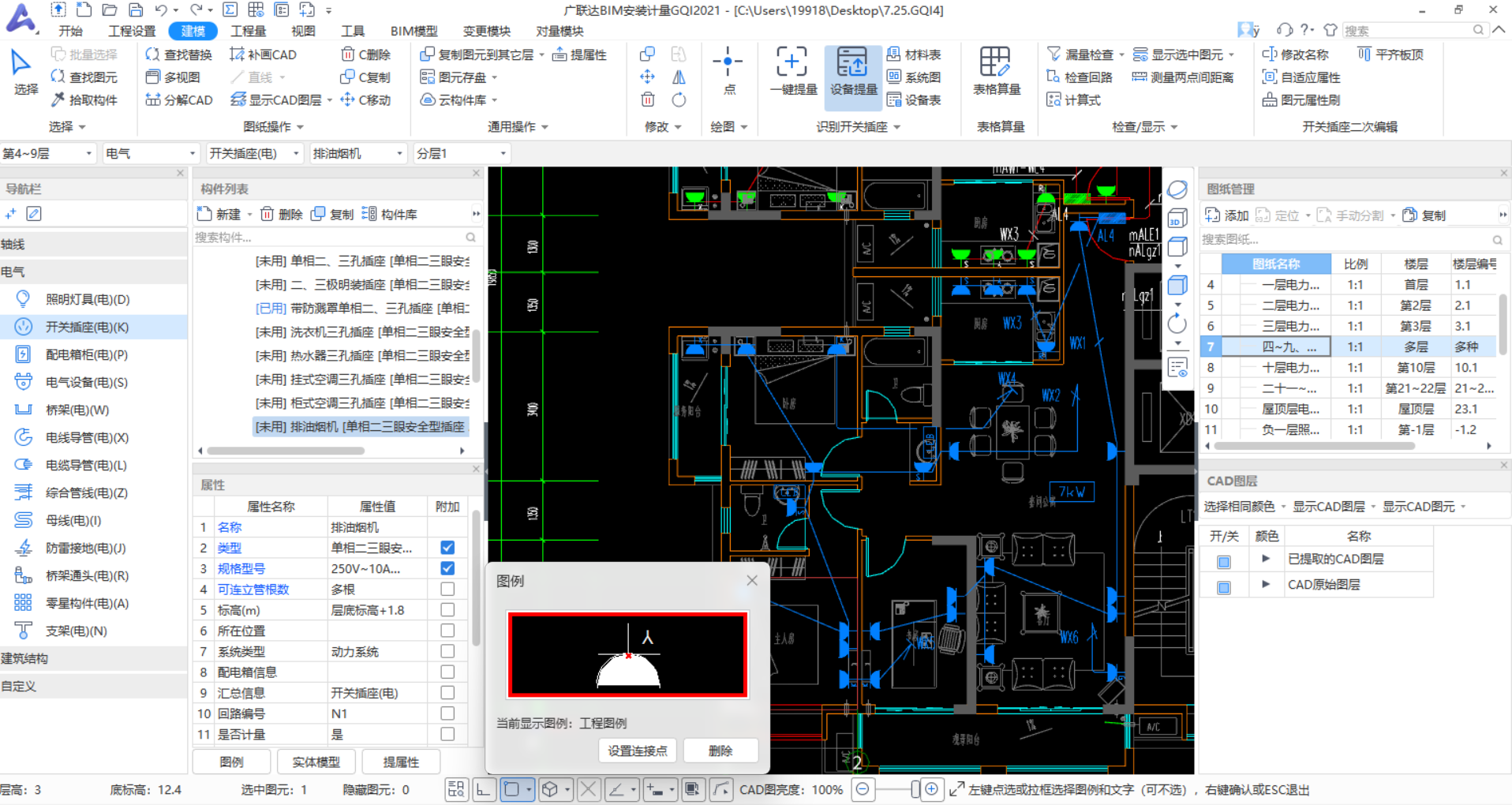The width and height of the screenshot is (1512, 805).
Task: Open the 系统图 tool
Action: pos(914,77)
